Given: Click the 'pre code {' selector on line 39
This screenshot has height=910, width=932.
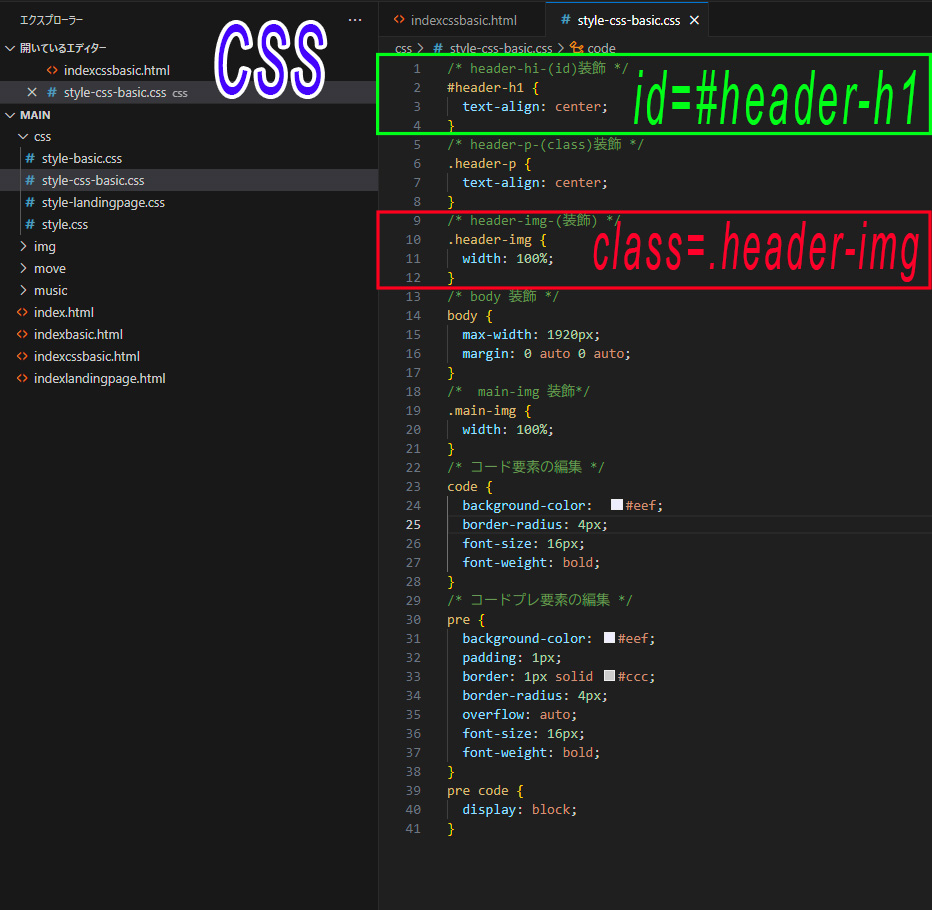Looking at the screenshot, I should pos(485,791).
